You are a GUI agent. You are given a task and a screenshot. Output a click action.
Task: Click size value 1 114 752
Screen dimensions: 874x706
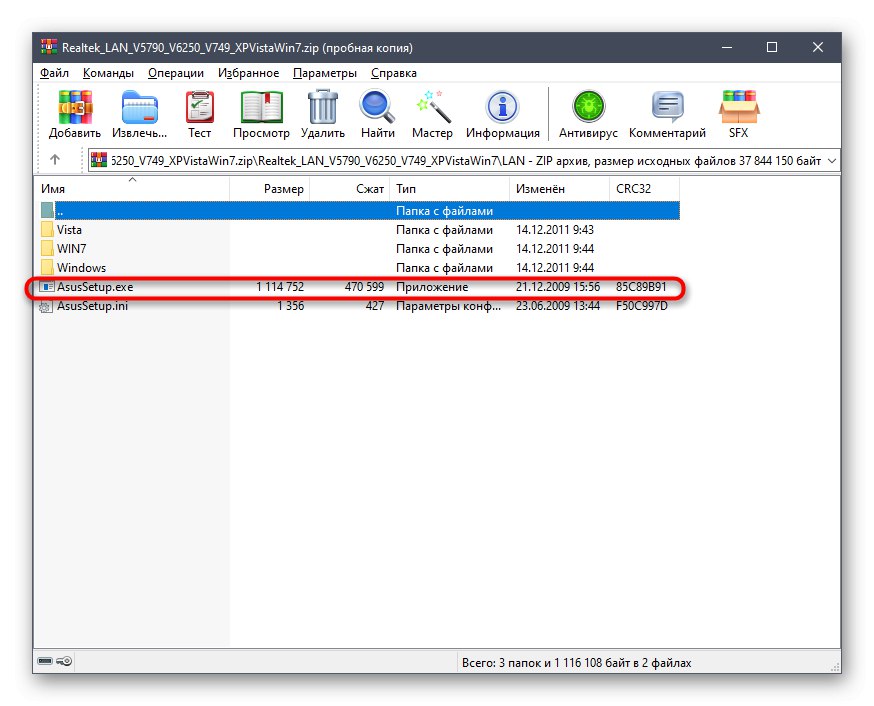click(x=280, y=286)
